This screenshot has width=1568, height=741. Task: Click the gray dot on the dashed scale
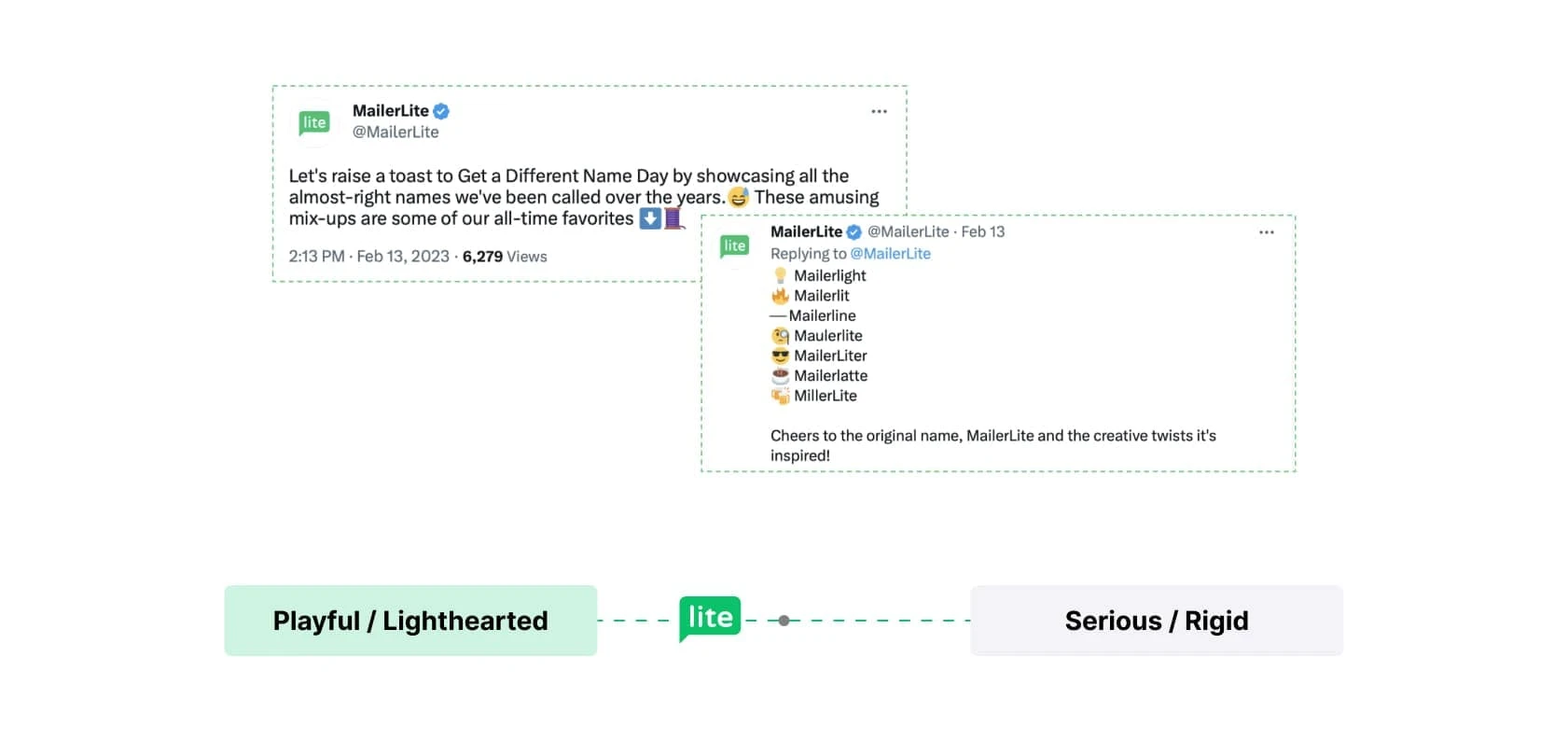pyautogui.click(x=784, y=621)
